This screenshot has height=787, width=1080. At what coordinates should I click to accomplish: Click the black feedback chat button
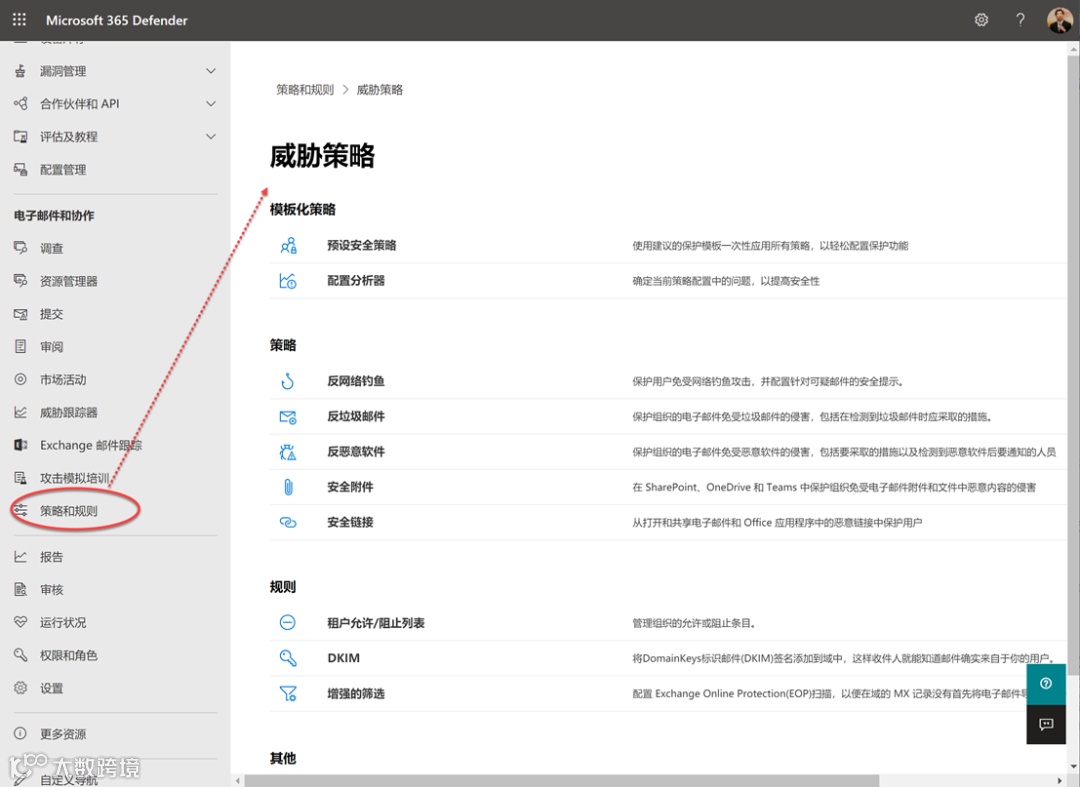(x=1046, y=724)
